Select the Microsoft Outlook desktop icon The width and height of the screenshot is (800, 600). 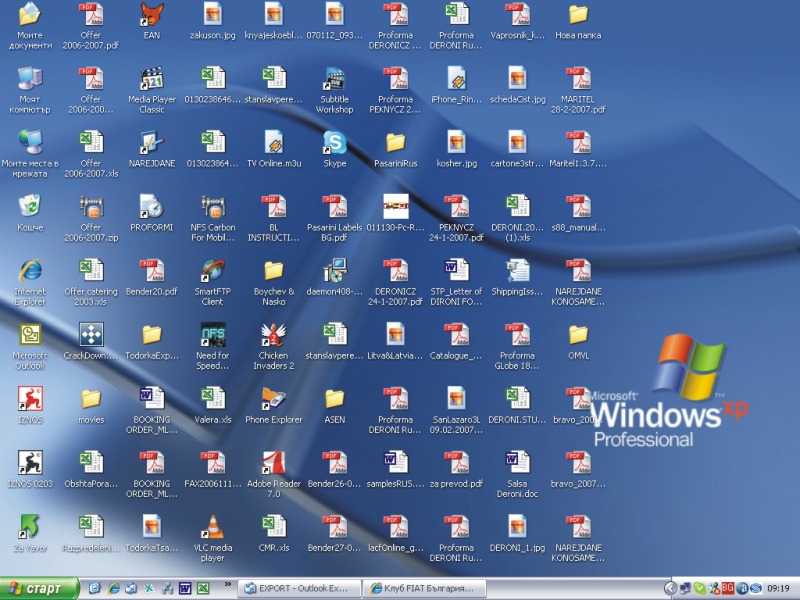coord(30,335)
